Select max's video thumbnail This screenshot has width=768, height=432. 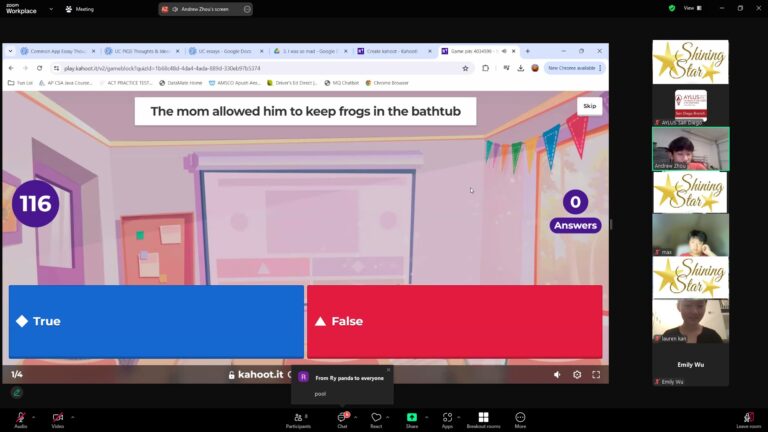[x=691, y=235]
